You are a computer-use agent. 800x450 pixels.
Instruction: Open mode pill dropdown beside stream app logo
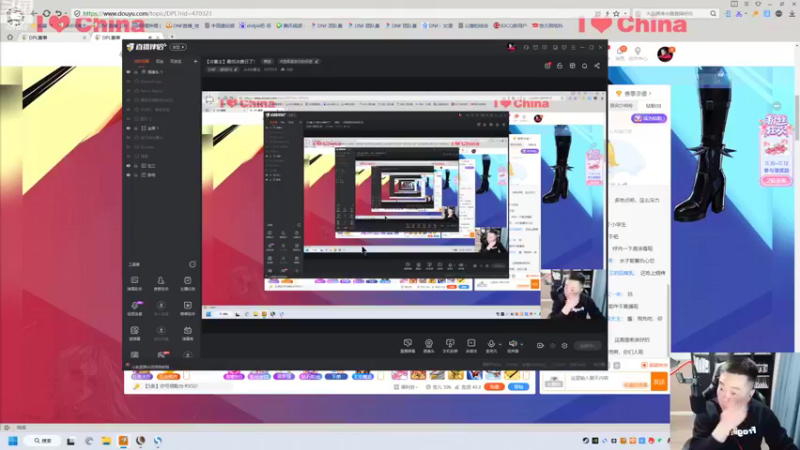pyautogui.click(x=178, y=47)
